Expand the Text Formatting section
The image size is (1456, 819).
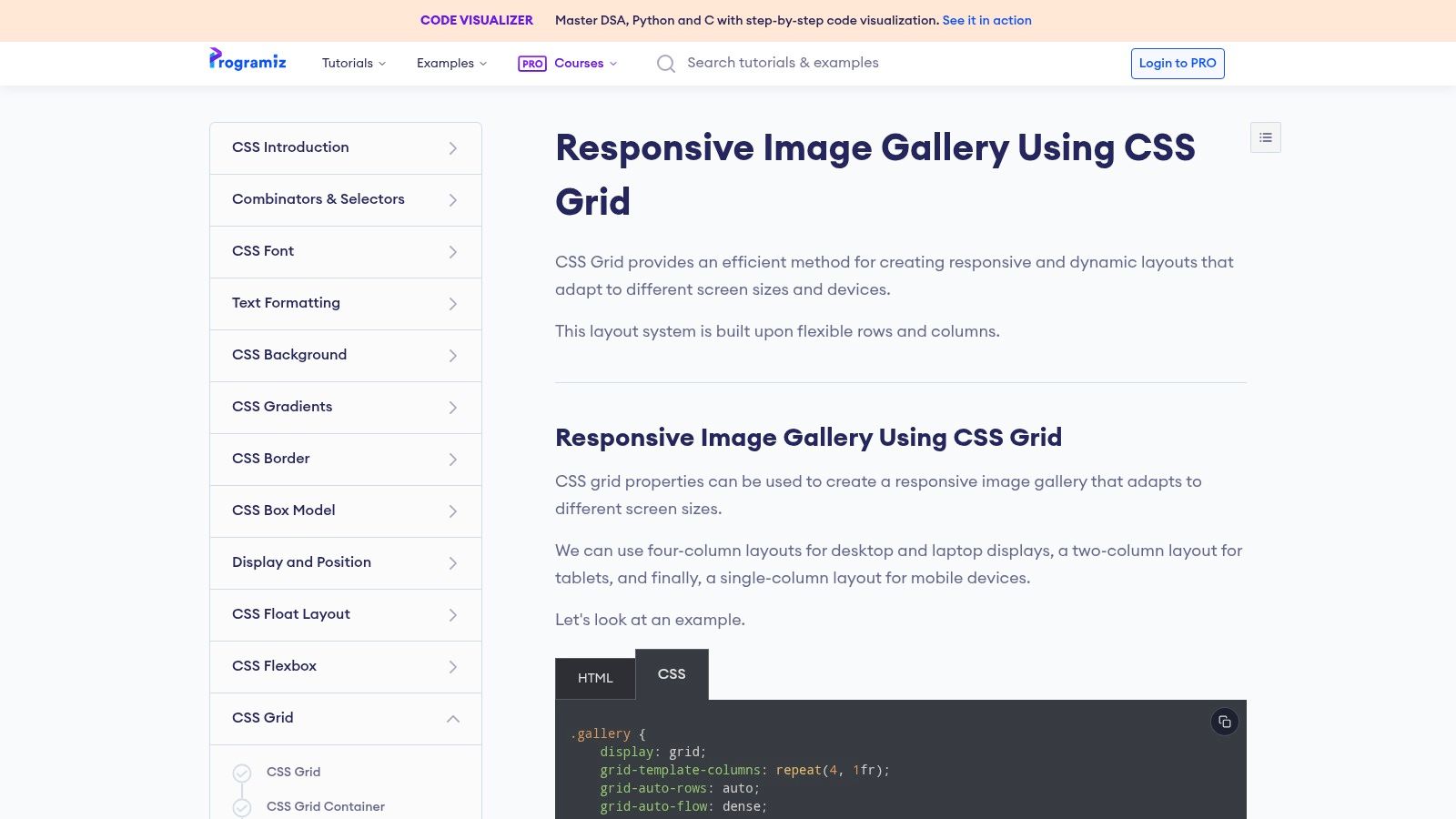coord(346,304)
